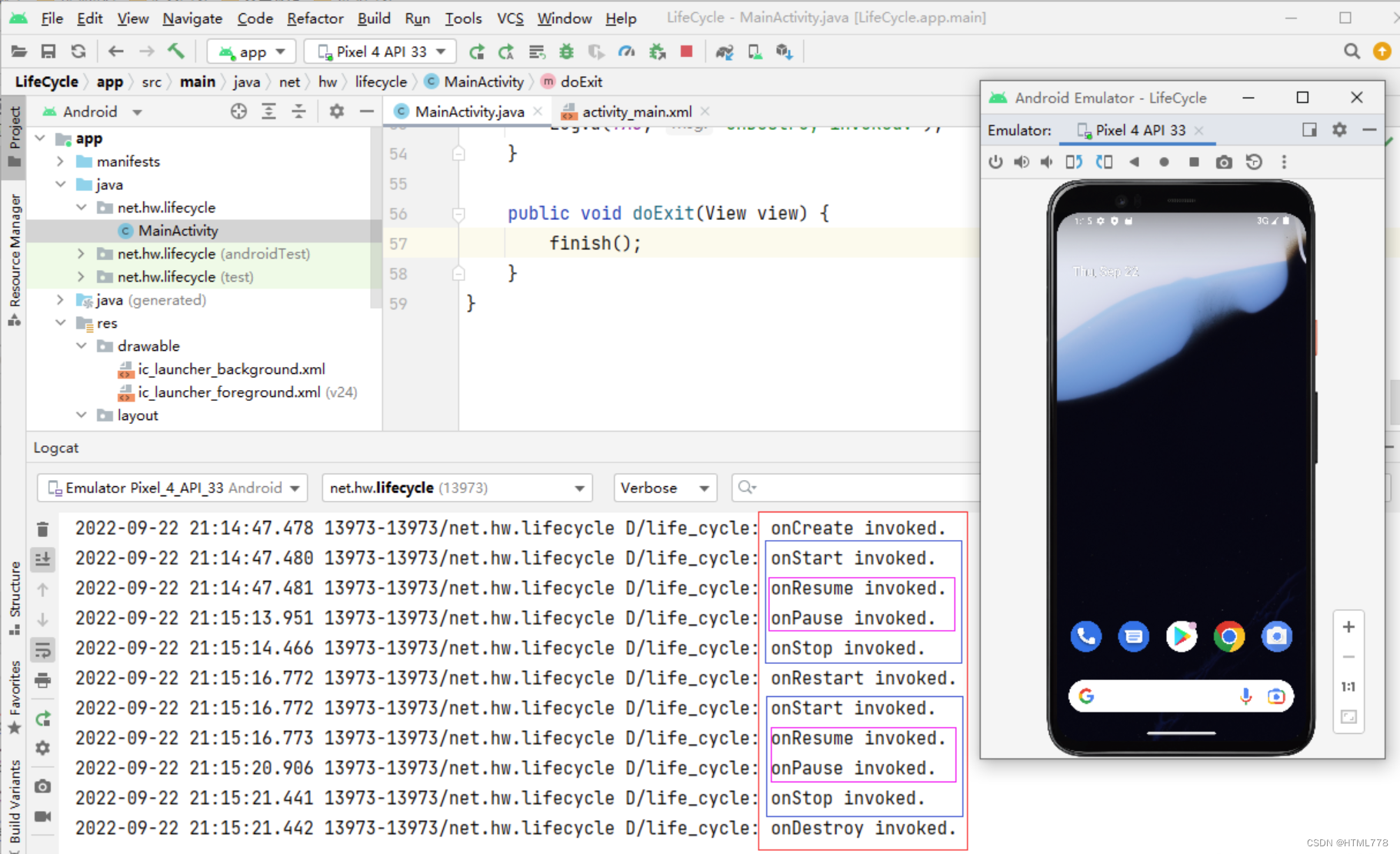Open the Chrome app on emulator
The width and height of the screenshot is (1400, 854).
[x=1228, y=636]
